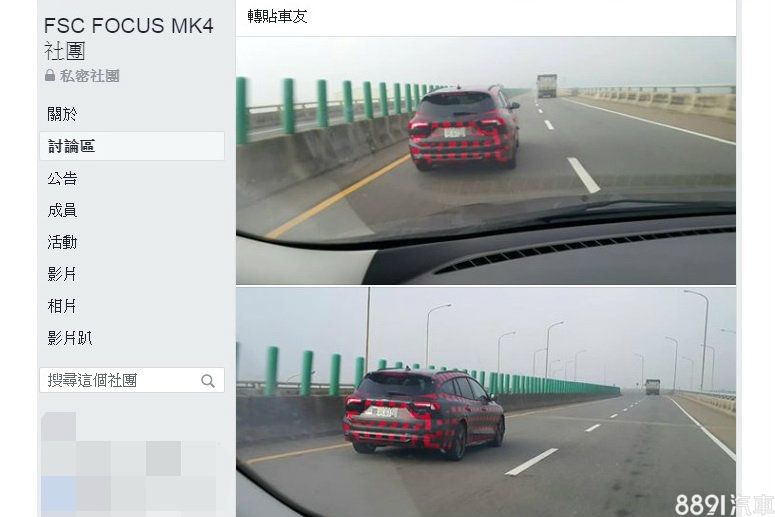
Task: Click the 8891汽車 watermark logo
Action: click(724, 505)
